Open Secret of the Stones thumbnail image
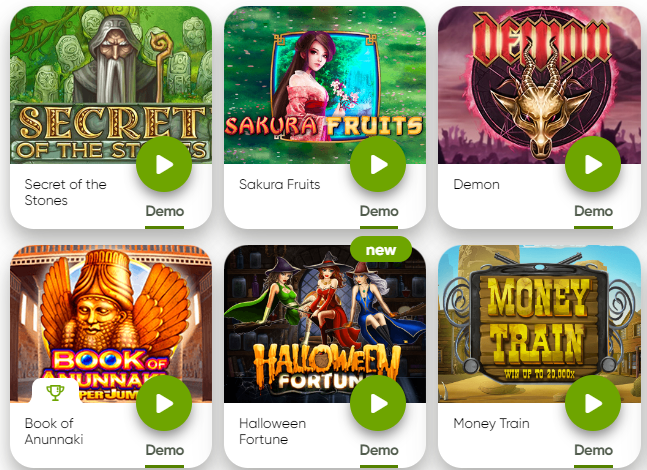 (x=111, y=85)
